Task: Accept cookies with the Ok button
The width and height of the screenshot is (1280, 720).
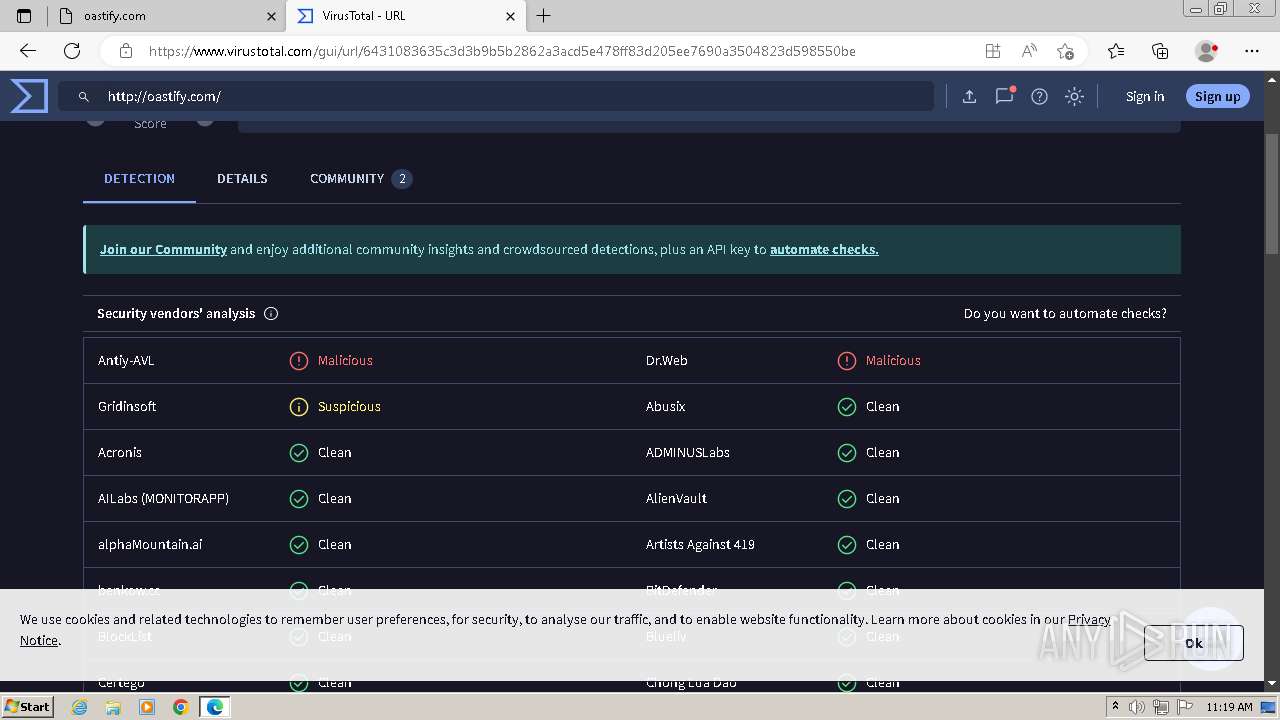Action: (1194, 643)
